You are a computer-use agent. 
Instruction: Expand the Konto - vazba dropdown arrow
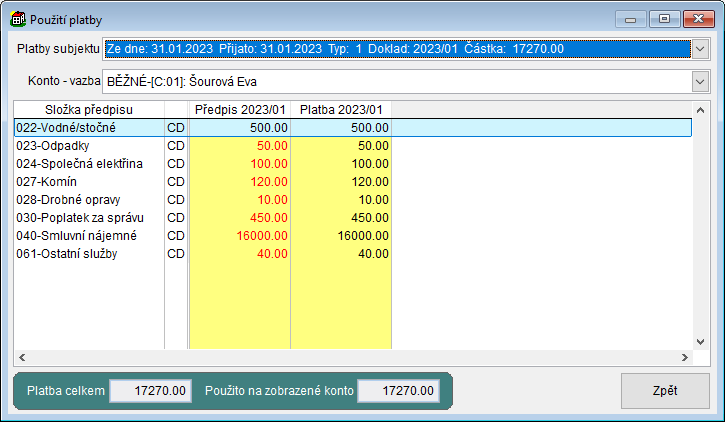(699, 81)
